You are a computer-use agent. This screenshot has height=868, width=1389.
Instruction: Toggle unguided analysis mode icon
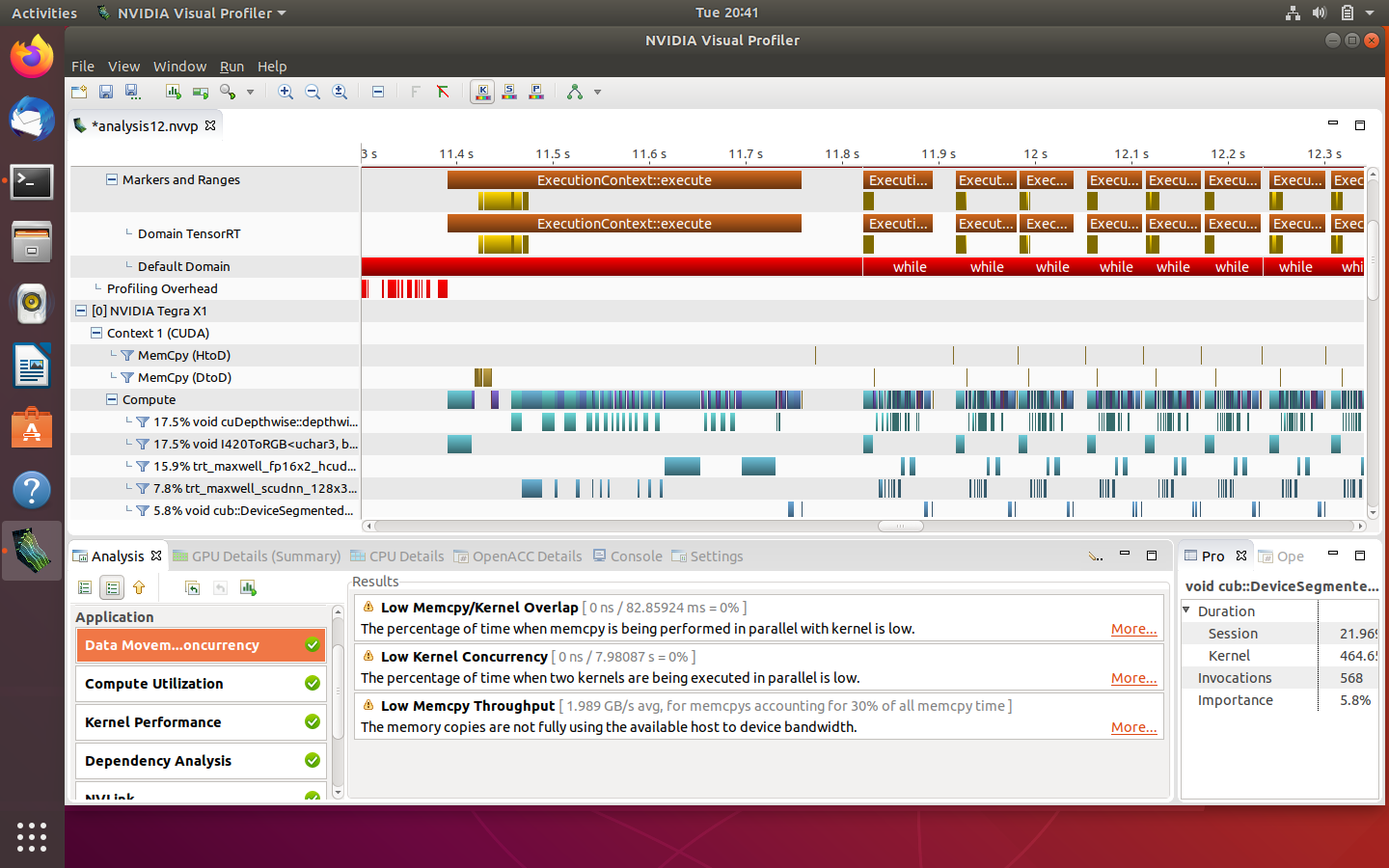(112, 587)
